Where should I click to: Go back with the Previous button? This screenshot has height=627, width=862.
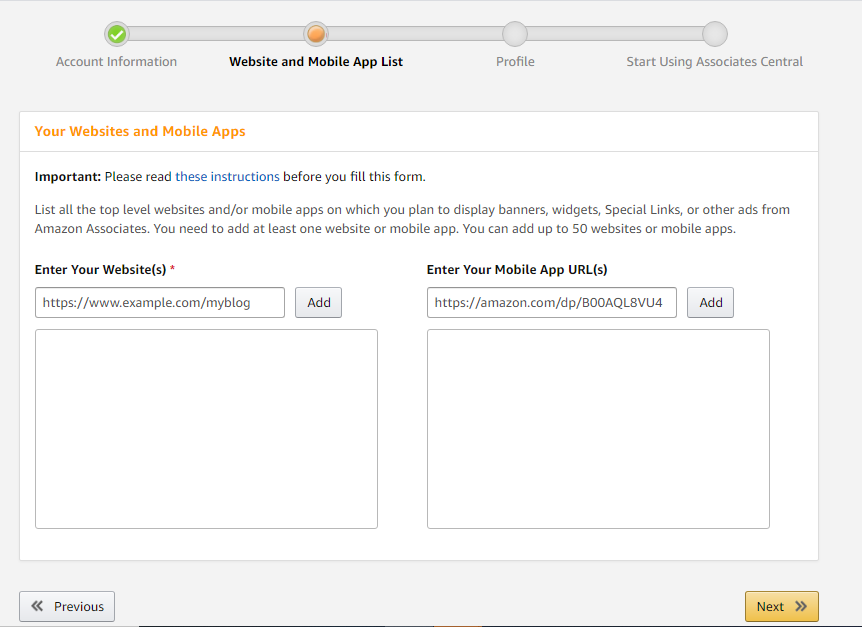(67, 606)
